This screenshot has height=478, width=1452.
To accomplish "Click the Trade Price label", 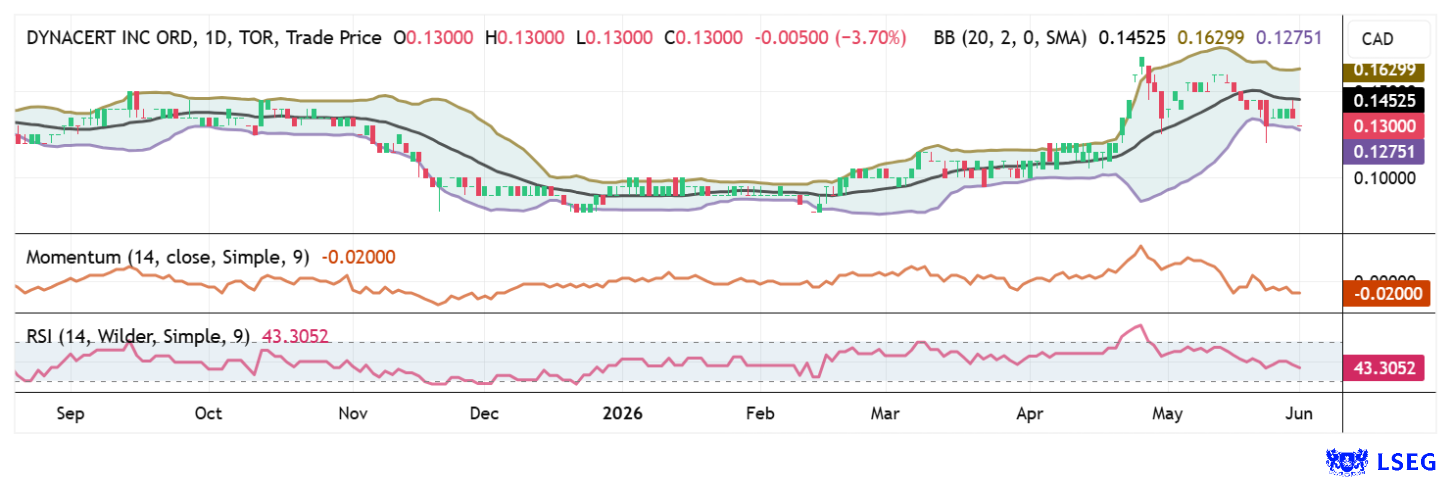I will 333,38.
